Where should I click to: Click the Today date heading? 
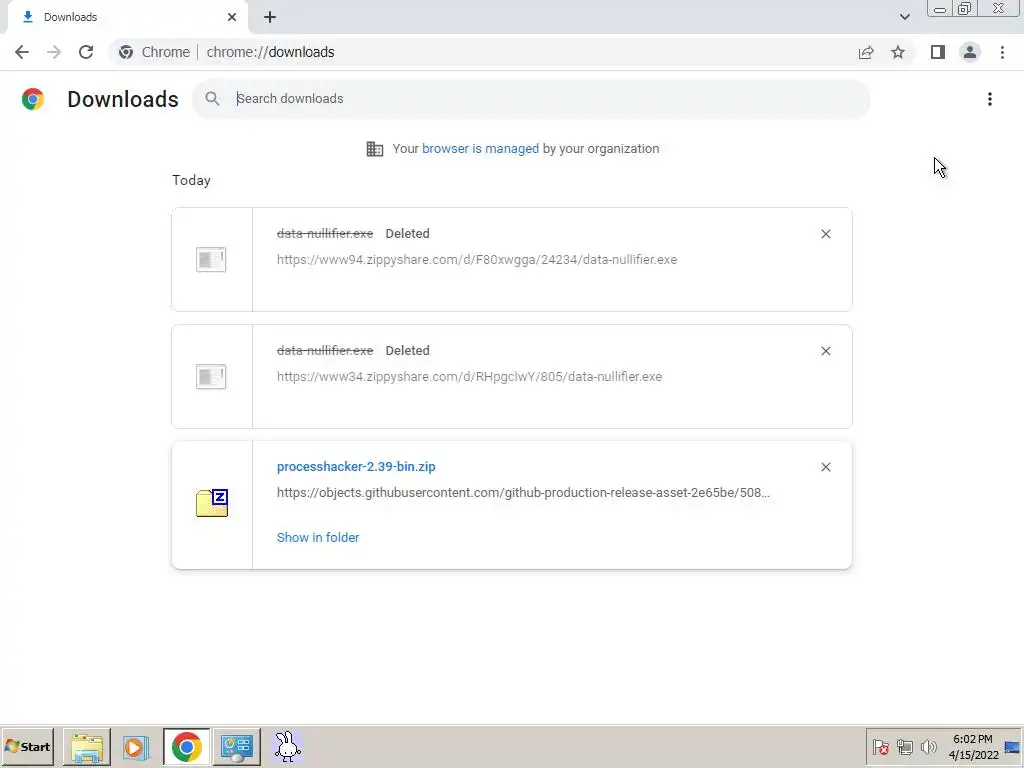(191, 180)
